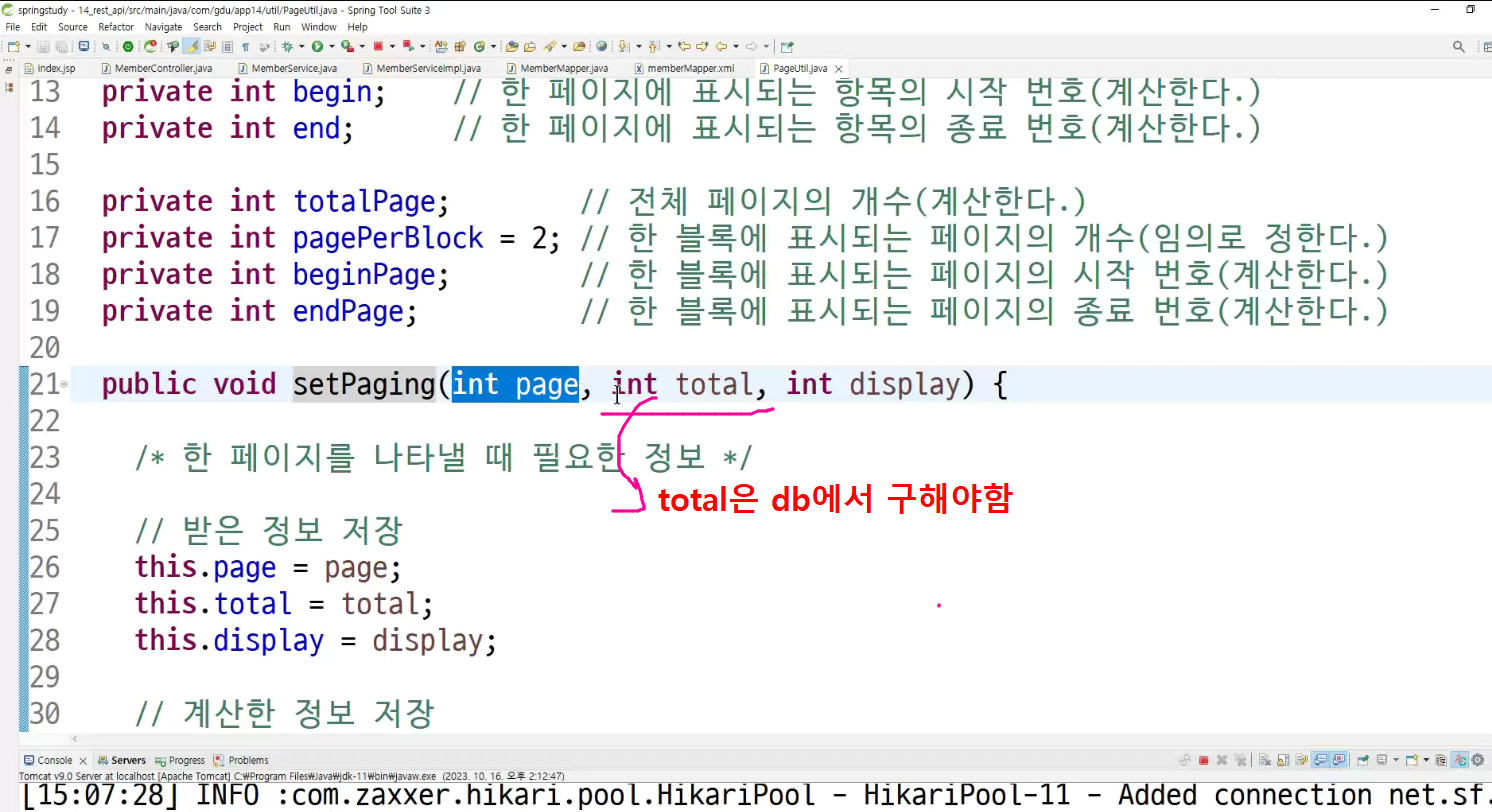
Task: Click the Search magnifier icon top right
Action: click(x=1459, y=46)
